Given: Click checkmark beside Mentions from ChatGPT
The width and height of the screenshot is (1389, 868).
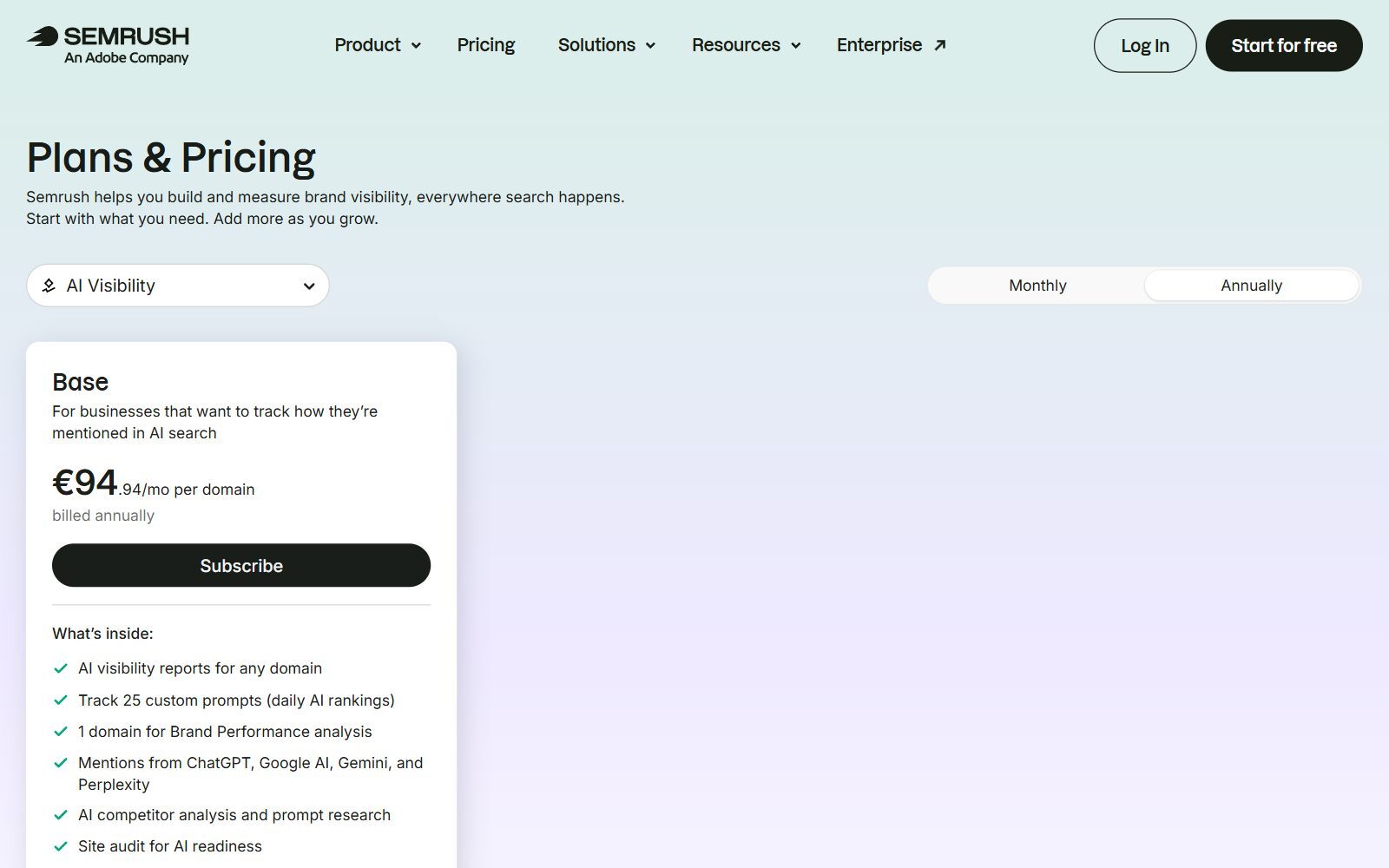Looking at the screenshot, I should pos(61,763).
